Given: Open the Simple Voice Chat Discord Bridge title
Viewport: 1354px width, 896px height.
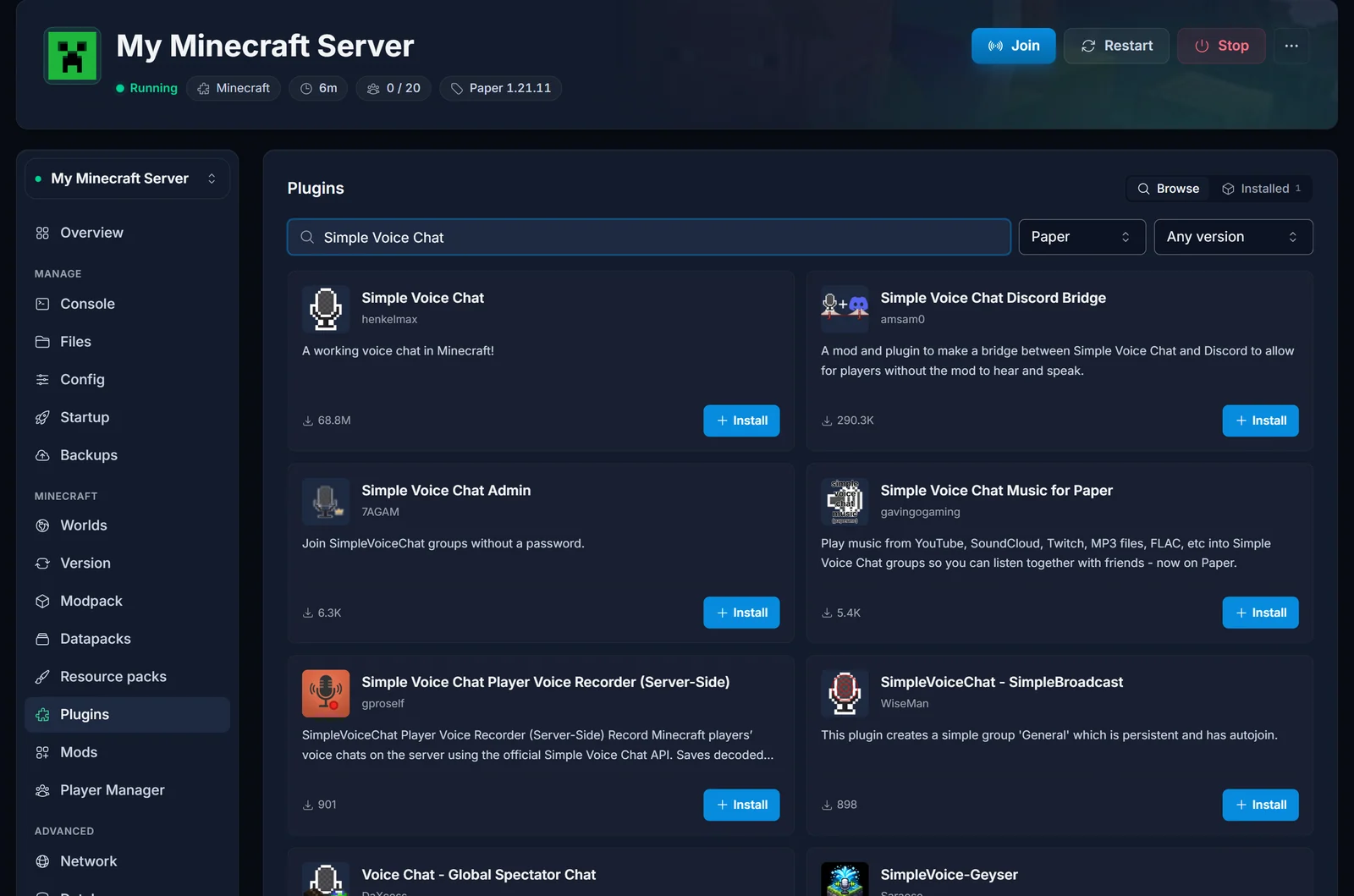Looking at the screenshot, I should pos(993,298).
